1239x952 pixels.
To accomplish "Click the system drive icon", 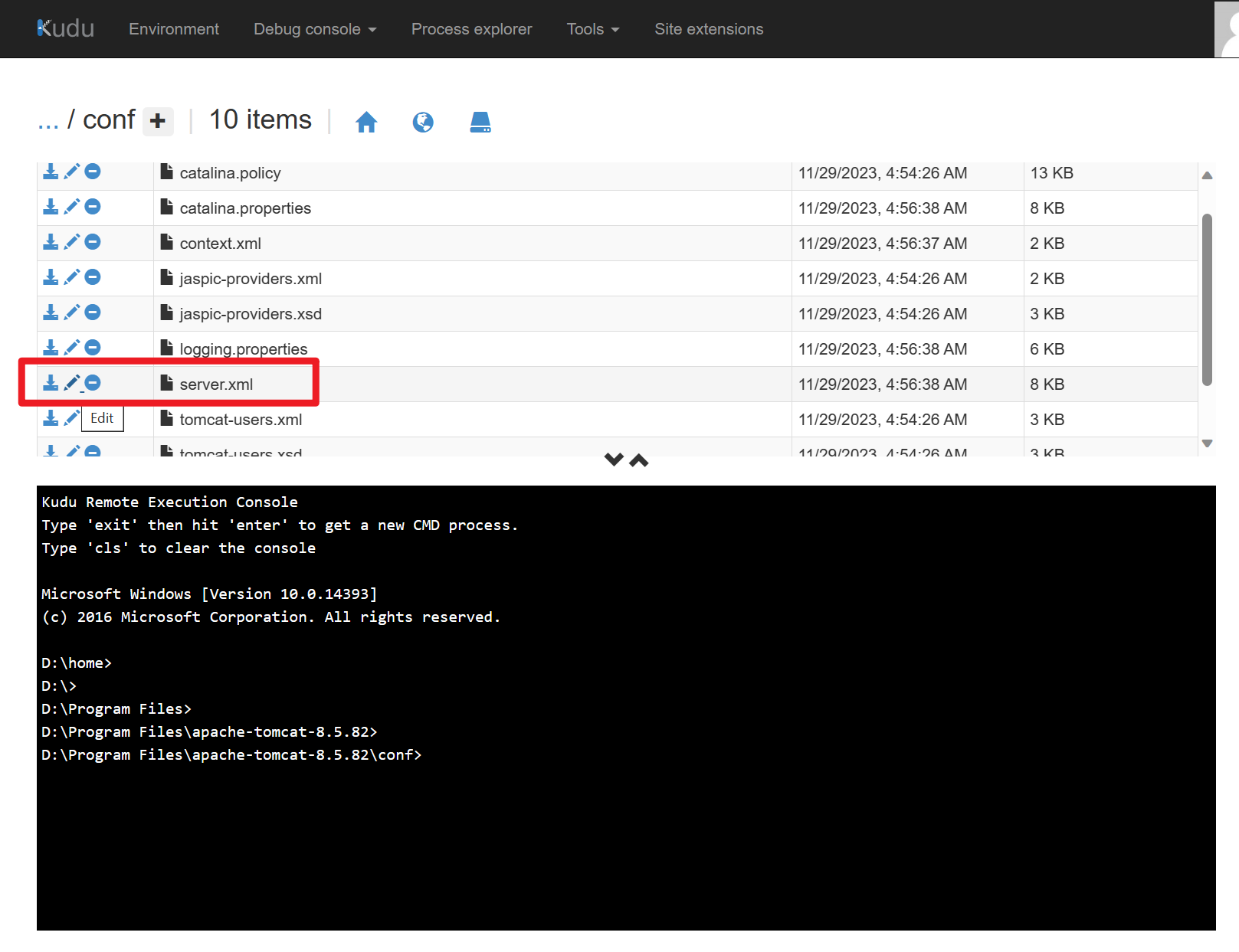I will (x=480, y=122).
